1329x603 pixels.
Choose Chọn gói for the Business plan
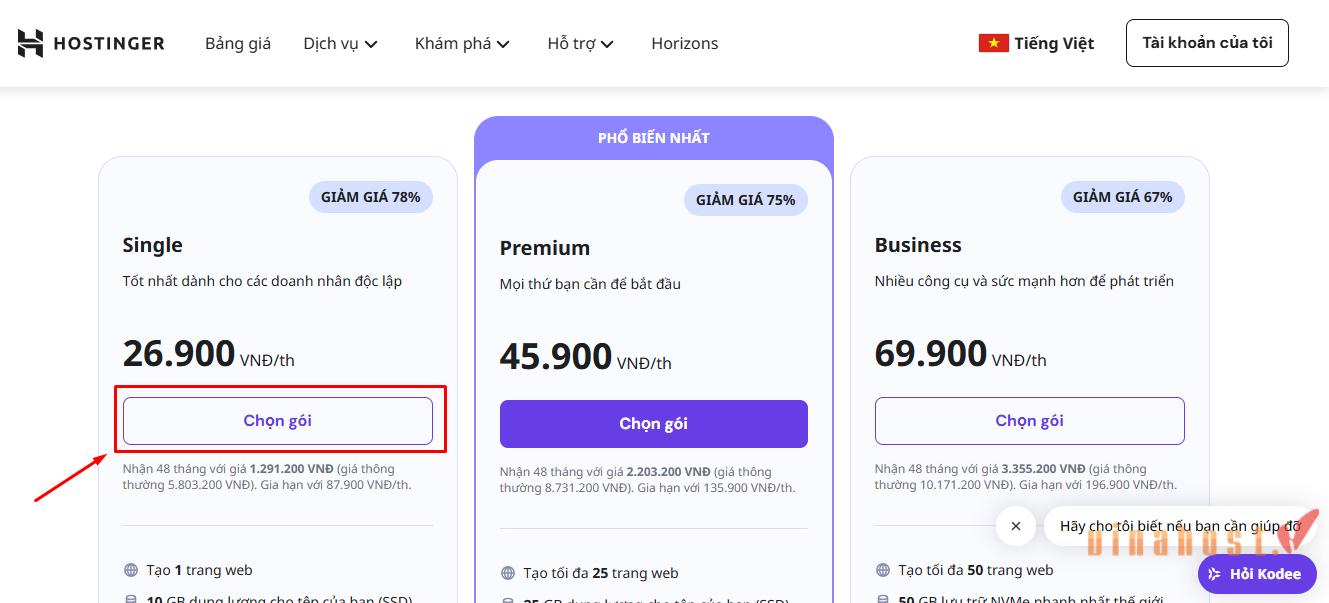point(1029,420)
